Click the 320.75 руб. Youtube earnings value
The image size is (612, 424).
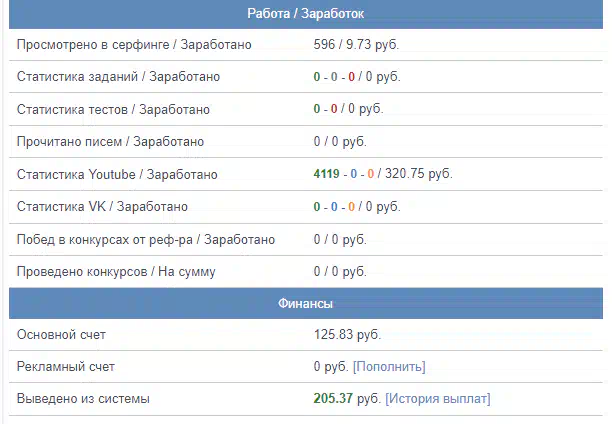tap(419, 174)
